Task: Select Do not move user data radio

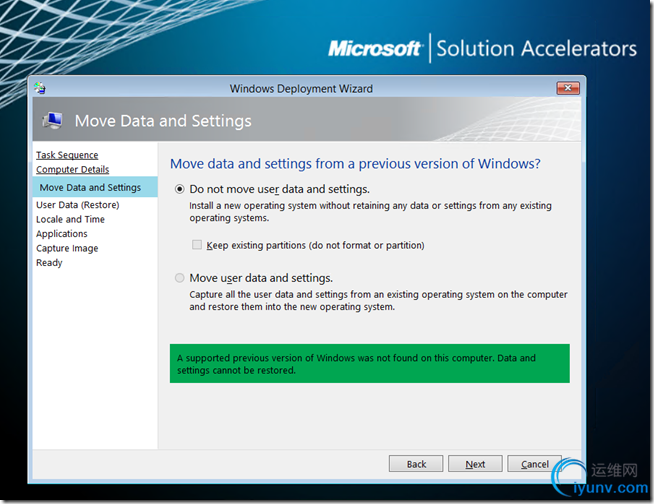Action: click(179, 189)
